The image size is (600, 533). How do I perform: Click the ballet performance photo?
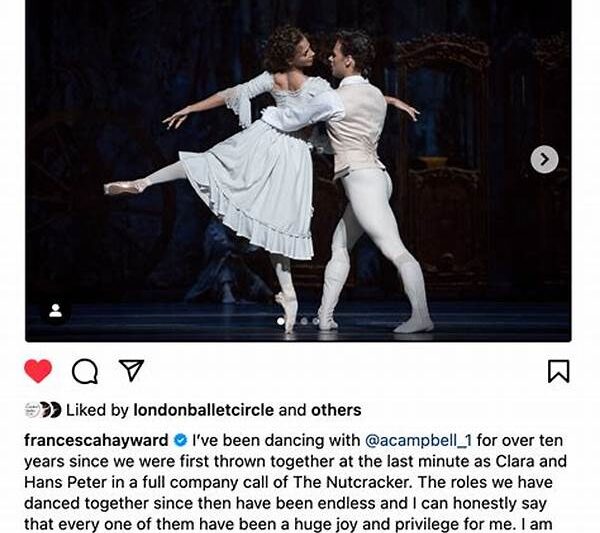298,171
